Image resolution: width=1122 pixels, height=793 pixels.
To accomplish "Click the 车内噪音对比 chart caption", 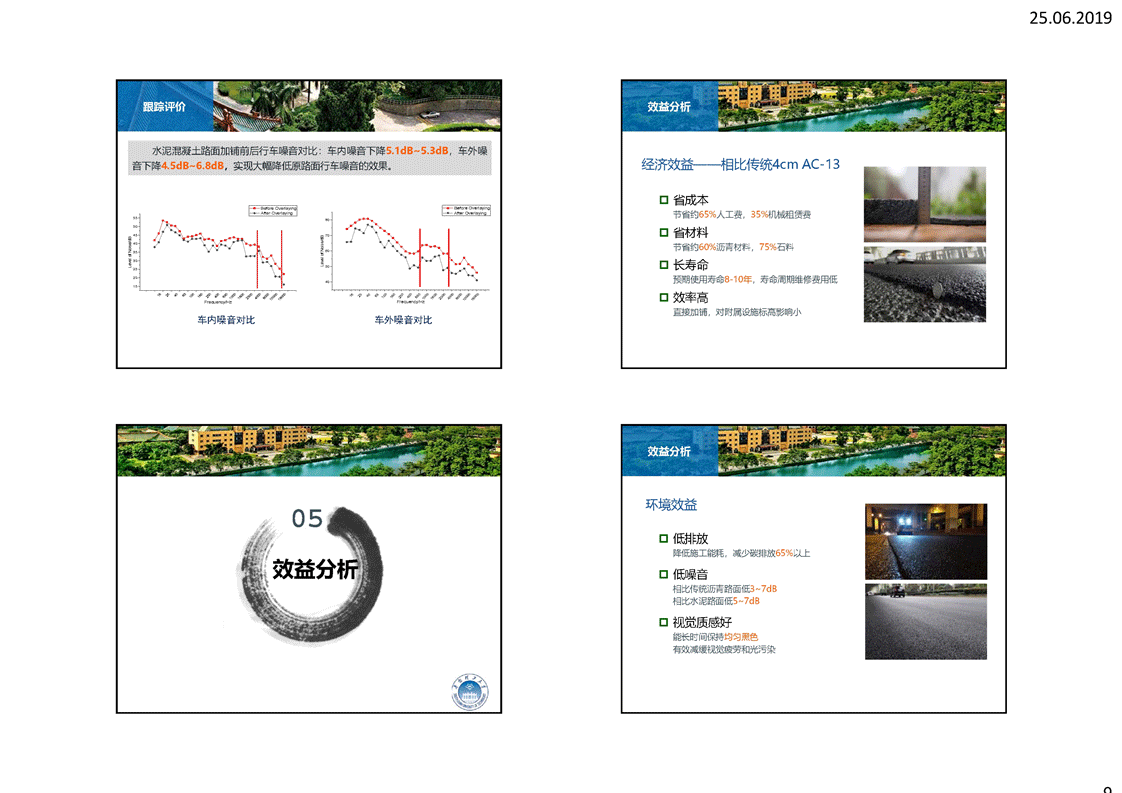I will coord(225,320).
